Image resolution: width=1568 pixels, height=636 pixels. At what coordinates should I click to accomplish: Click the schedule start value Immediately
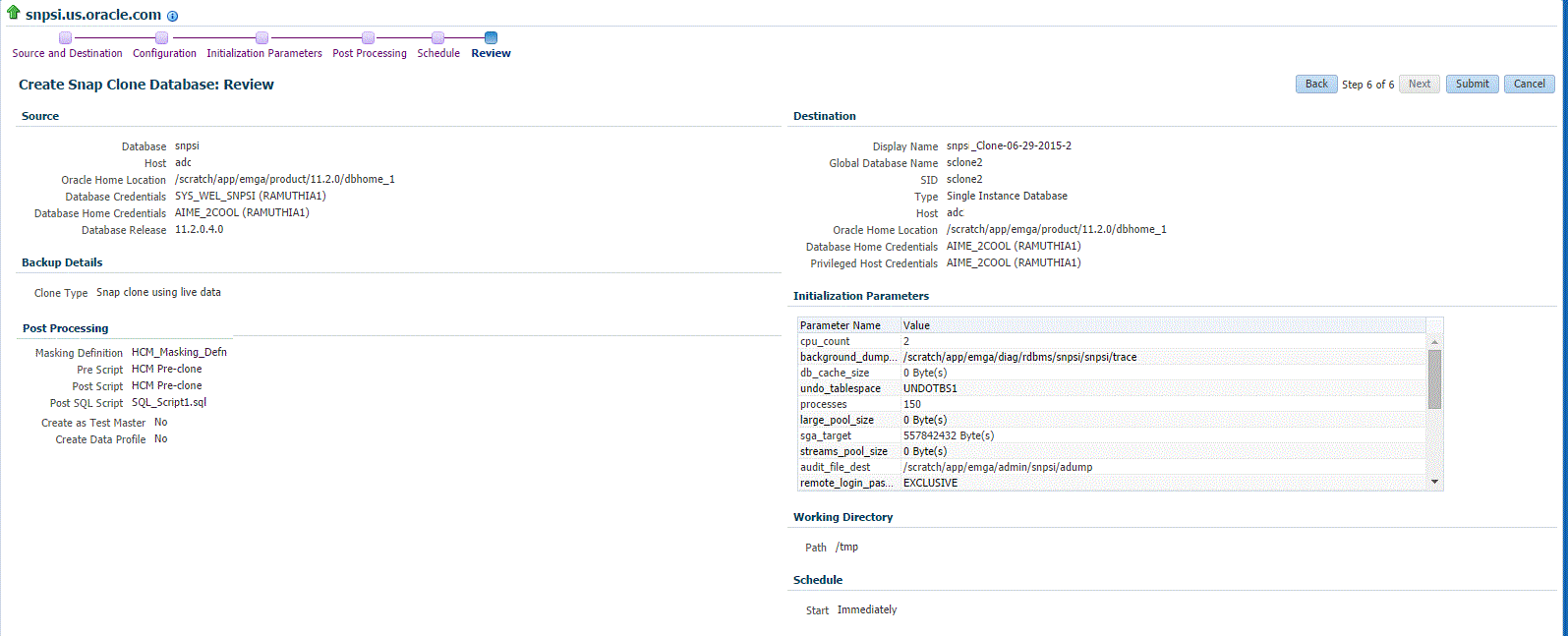coord(867,610)
